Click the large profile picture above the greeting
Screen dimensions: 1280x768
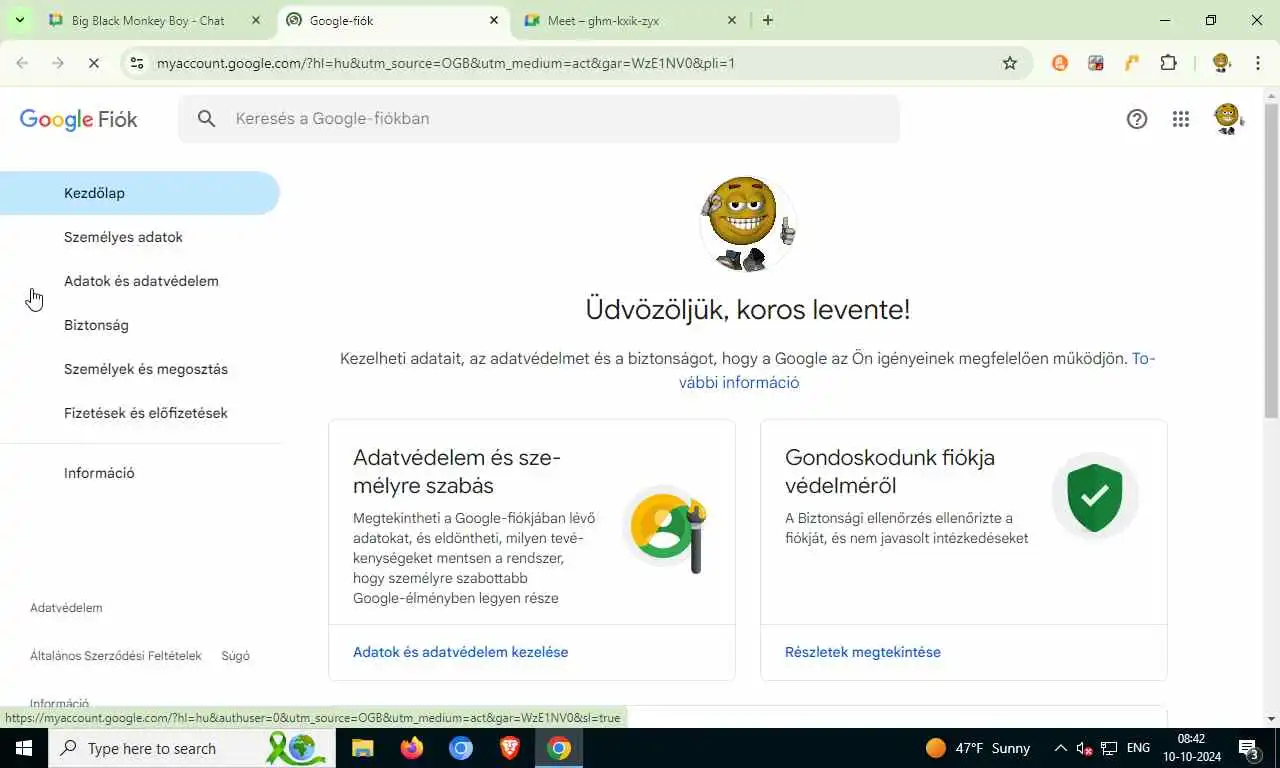tap(747, 224)
